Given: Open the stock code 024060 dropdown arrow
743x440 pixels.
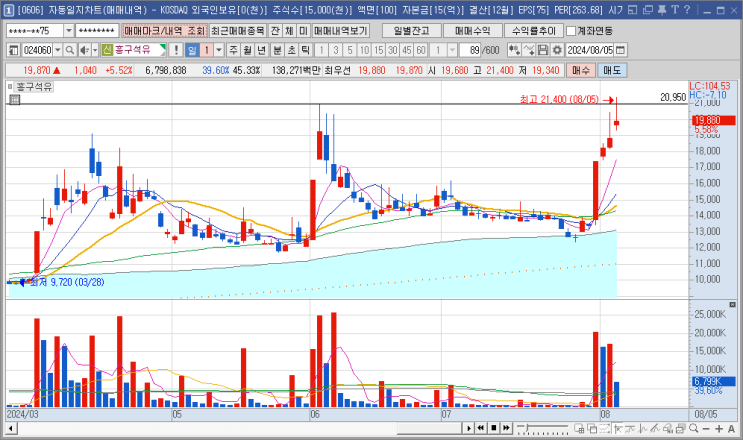Looking at the screenshot, I should 58,50.
